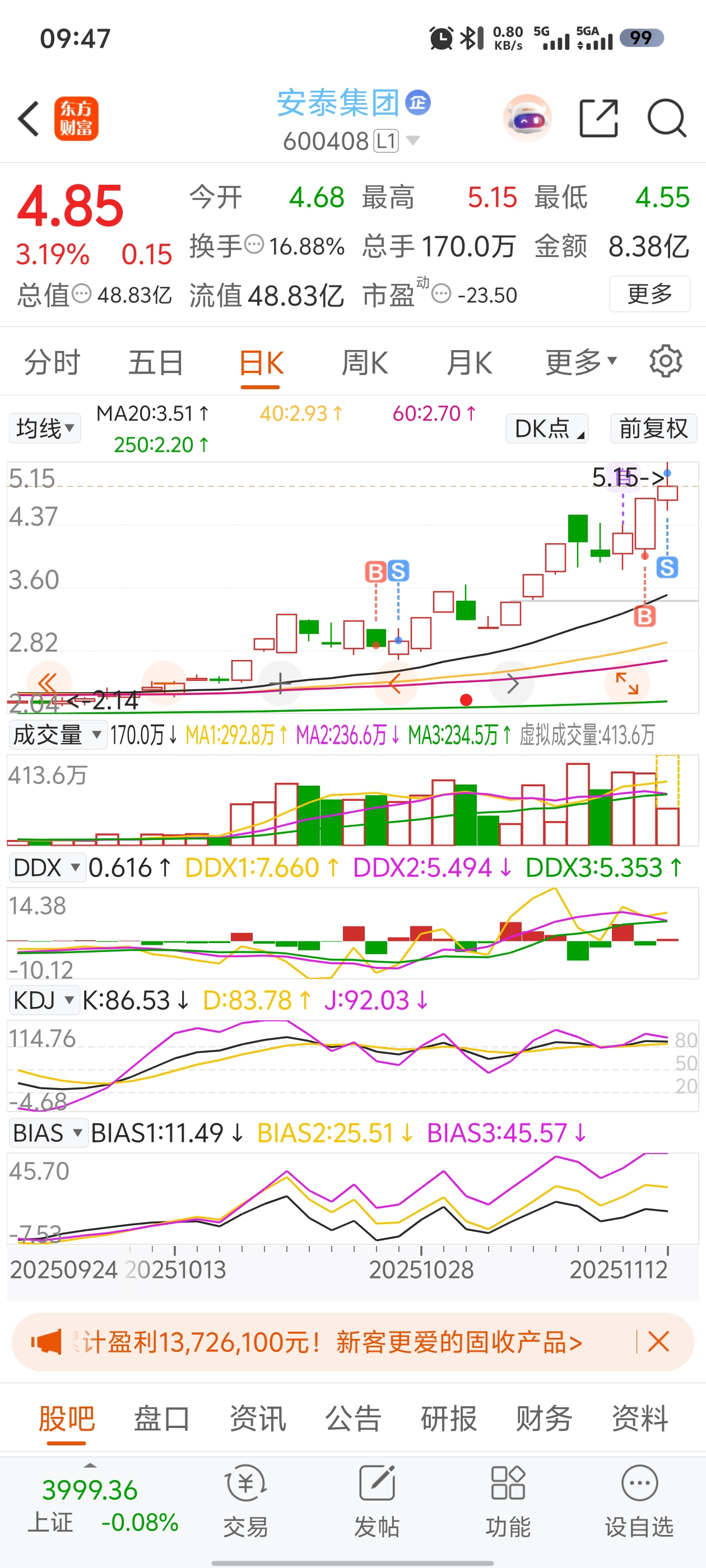Open the 股吧 tab
The width and height of the screenshot is (706, 1568).
66,1418
